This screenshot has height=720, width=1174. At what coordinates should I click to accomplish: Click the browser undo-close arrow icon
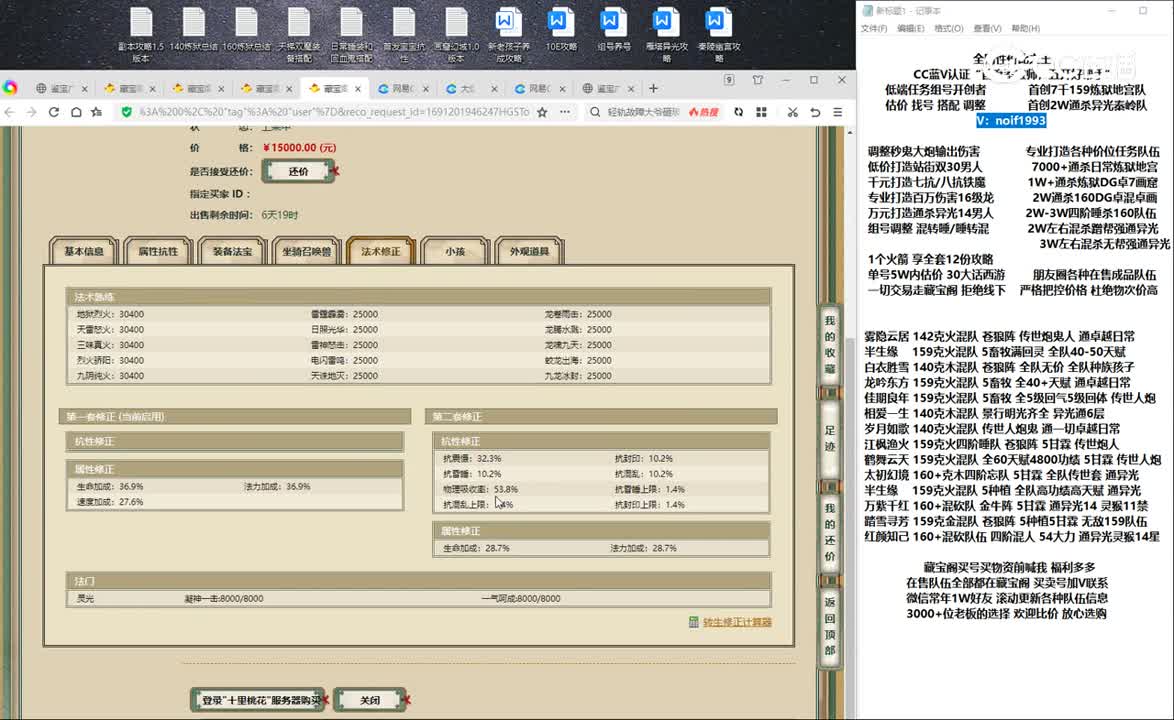pyautogui.click(x=815, y=112)
